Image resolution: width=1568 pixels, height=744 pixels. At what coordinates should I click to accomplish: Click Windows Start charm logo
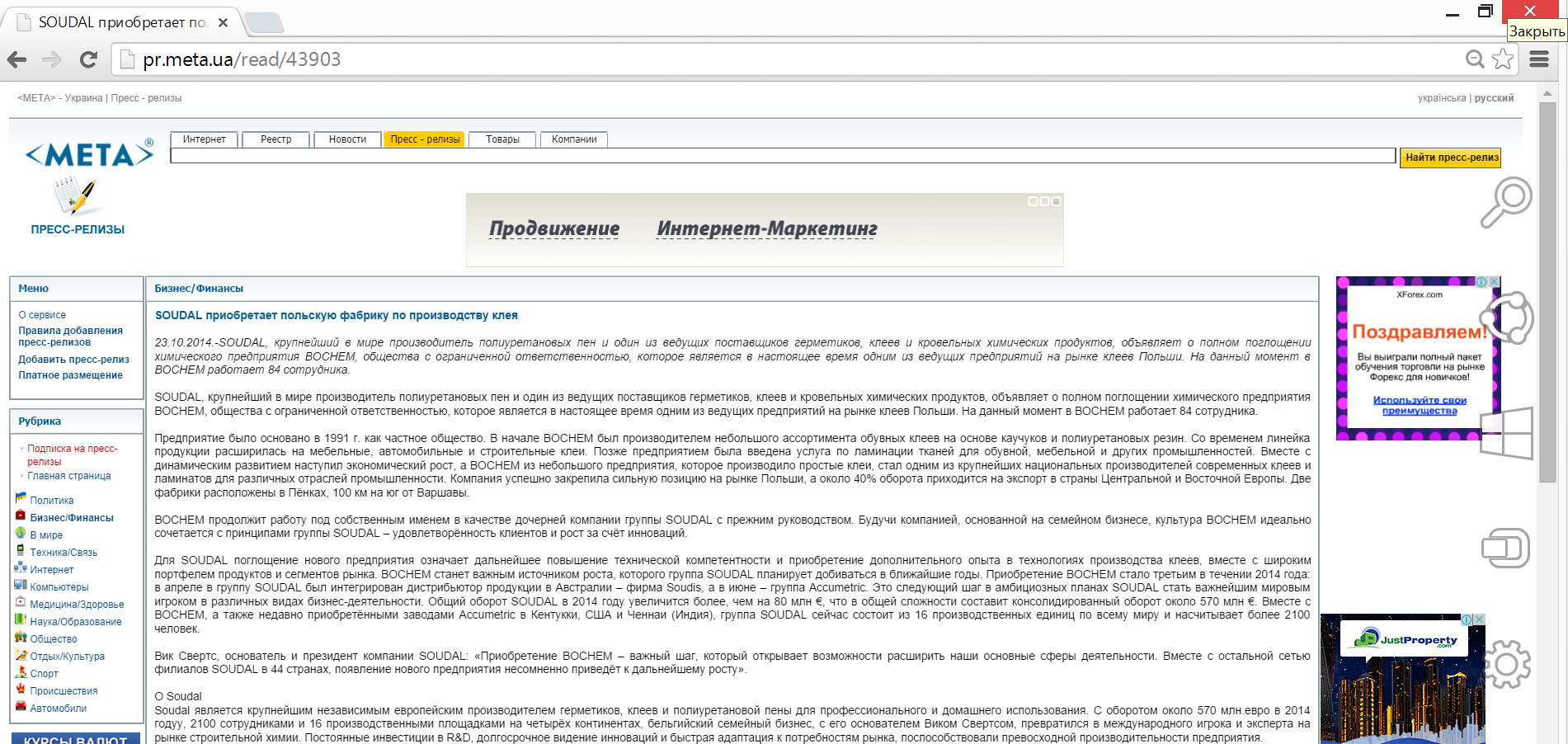tap(1506, 433)
